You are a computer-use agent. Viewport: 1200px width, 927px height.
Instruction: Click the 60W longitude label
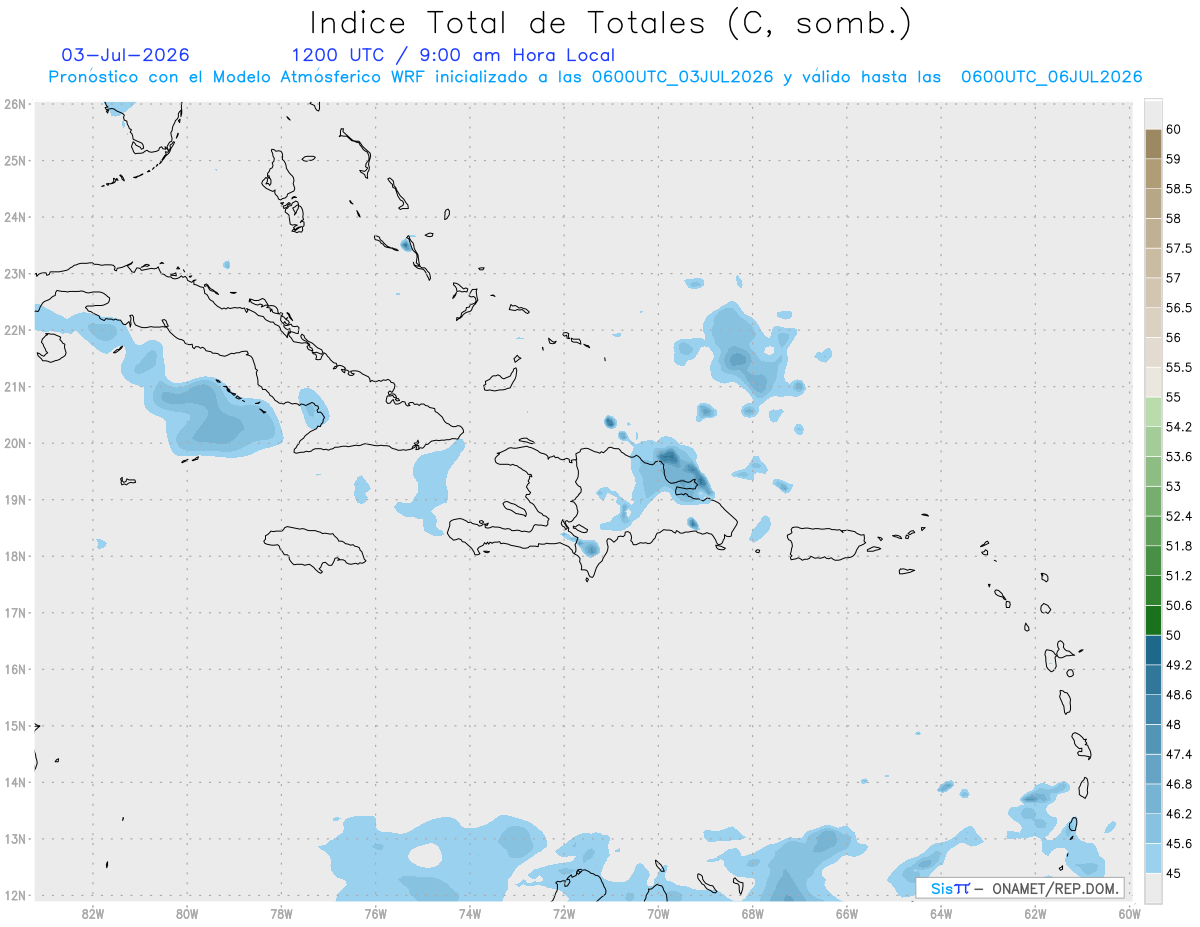click(x=1129, y=913)
